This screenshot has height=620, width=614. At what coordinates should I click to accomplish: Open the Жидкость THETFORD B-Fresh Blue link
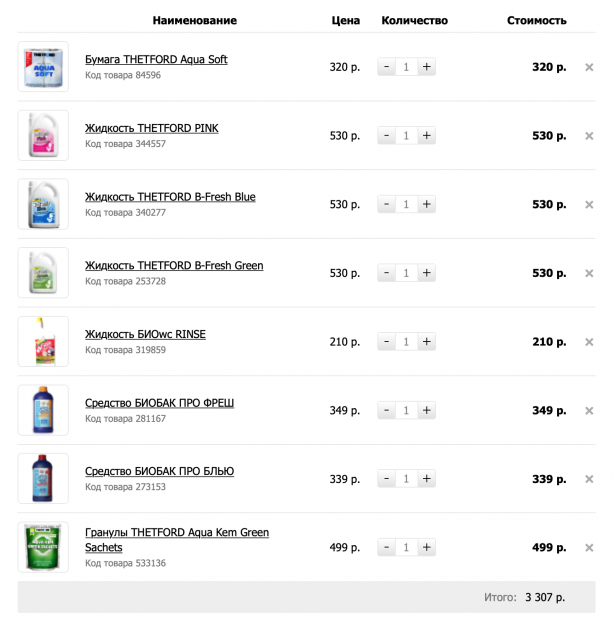[170, 197]
